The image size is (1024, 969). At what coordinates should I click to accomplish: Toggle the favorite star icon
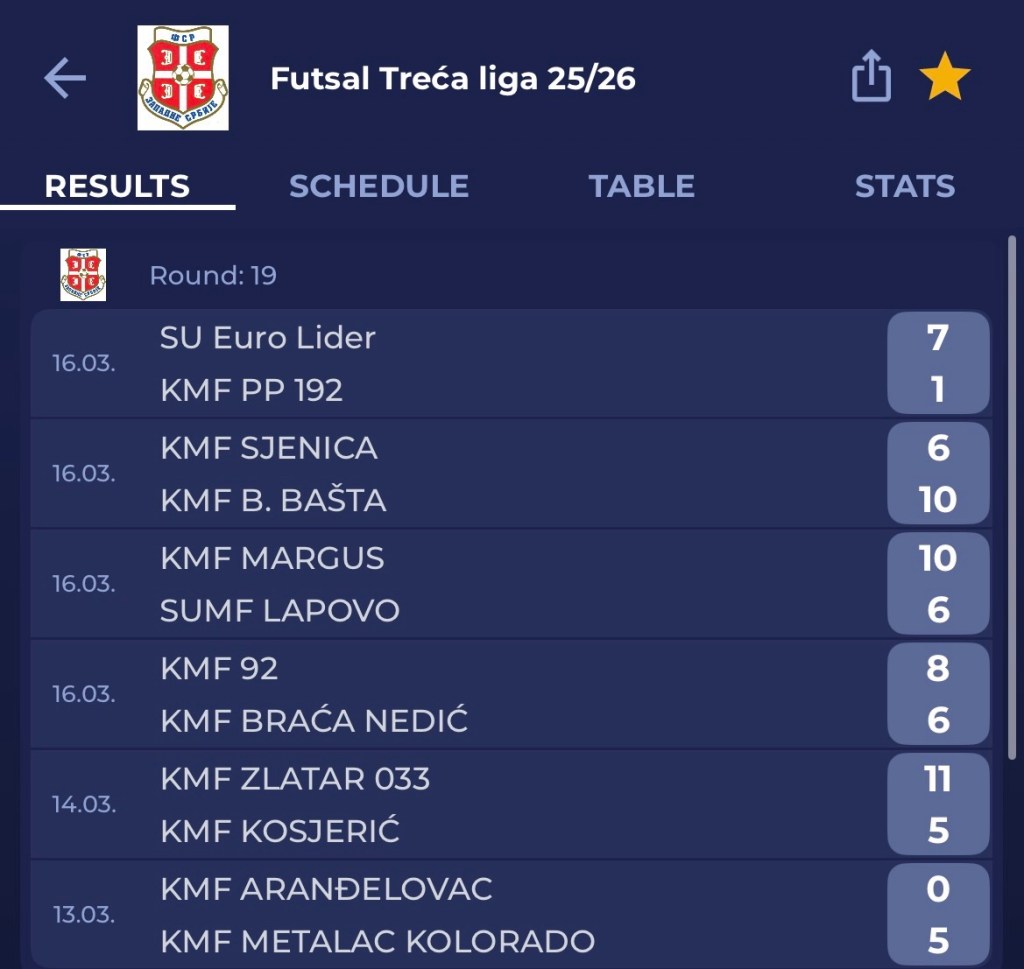click(x=945, y=78)
